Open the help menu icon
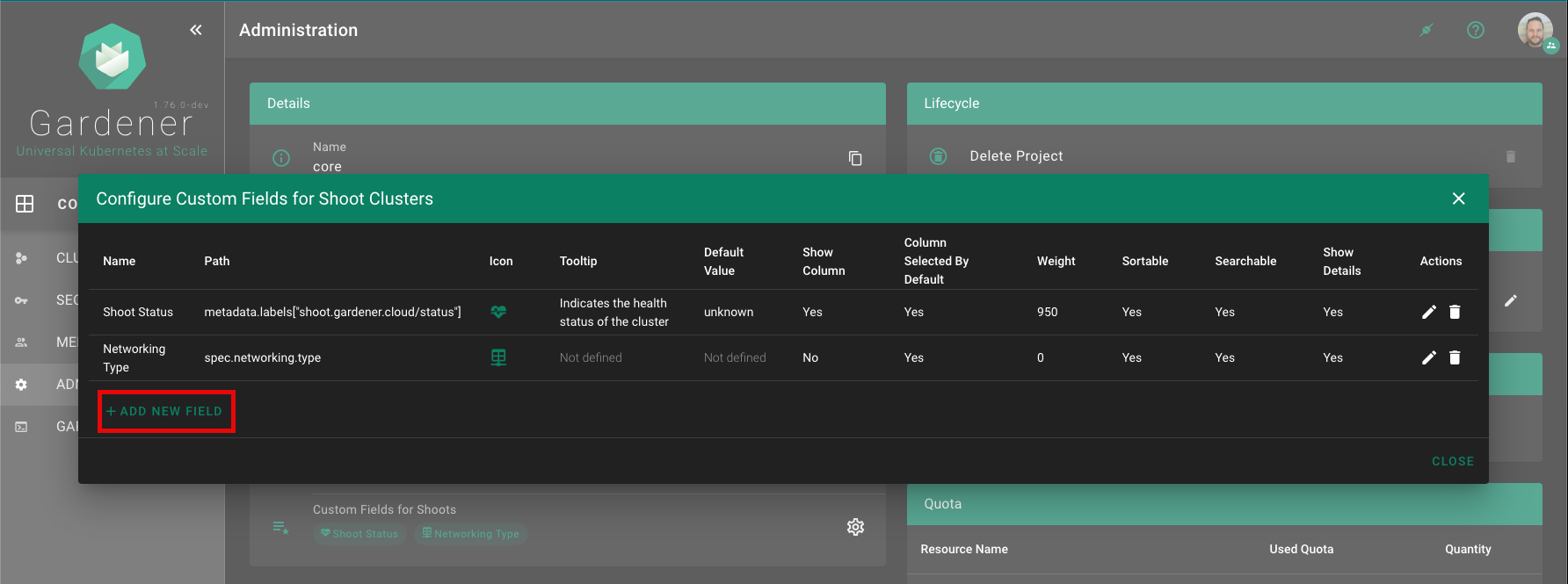The image size is (1568, 584). 1476,30
